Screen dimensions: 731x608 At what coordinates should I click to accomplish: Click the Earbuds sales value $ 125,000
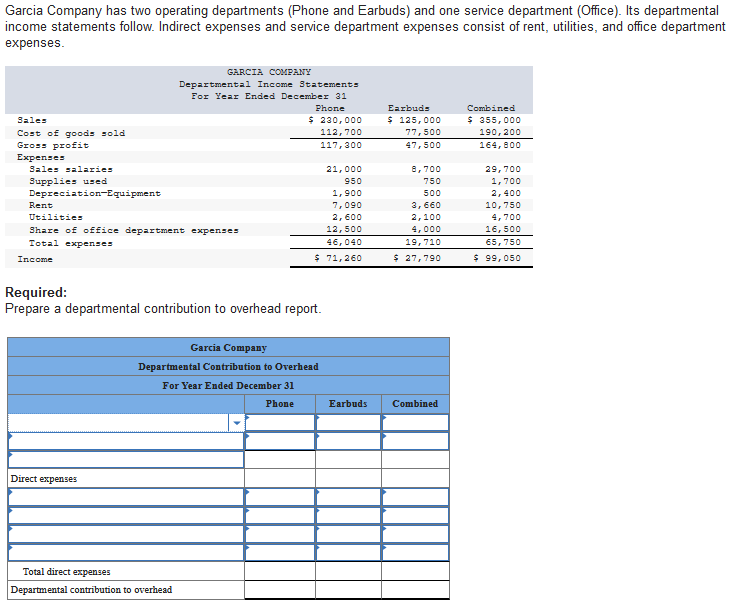click(414, 120)
